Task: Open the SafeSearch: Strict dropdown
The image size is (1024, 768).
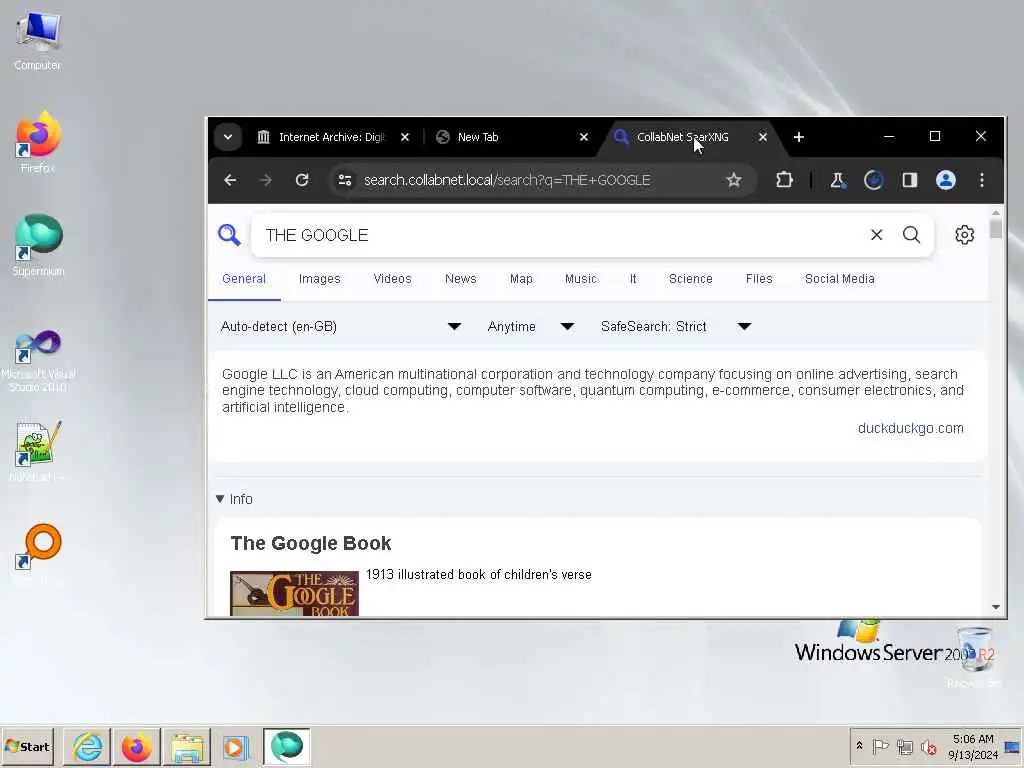Action: pos(675,327)
